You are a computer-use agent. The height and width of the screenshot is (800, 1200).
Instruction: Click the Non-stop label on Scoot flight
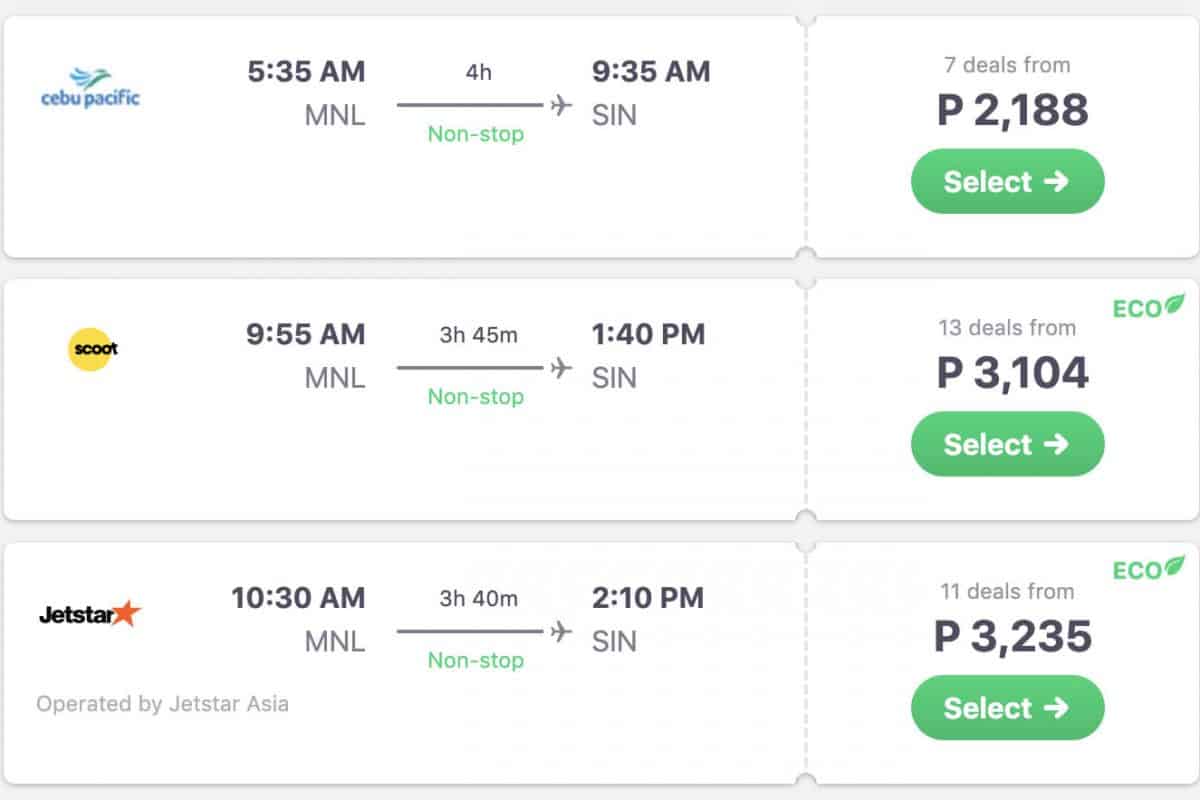[476, 397]
